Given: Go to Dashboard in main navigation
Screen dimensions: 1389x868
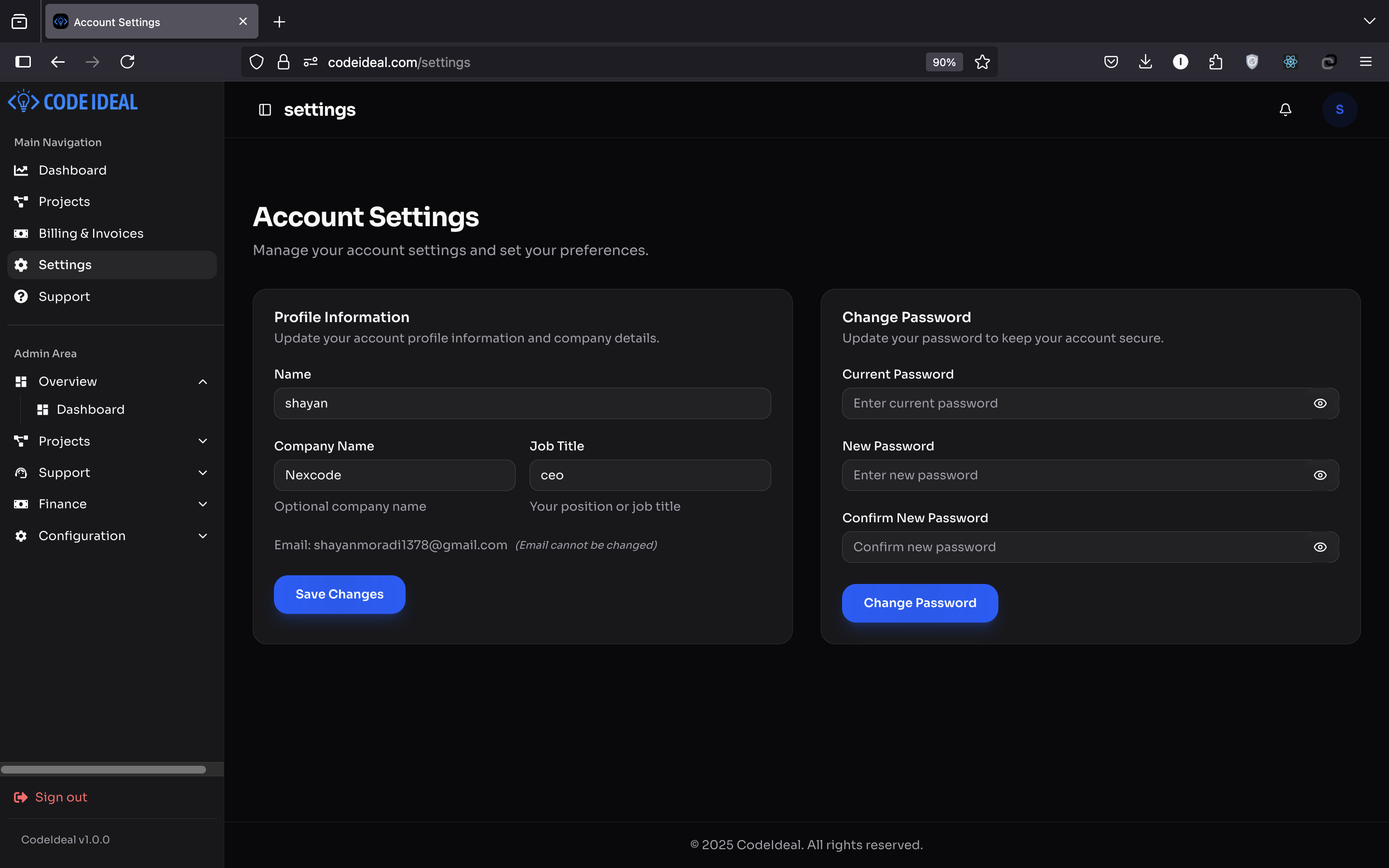Looking at the screenshot, I should 72,171.
